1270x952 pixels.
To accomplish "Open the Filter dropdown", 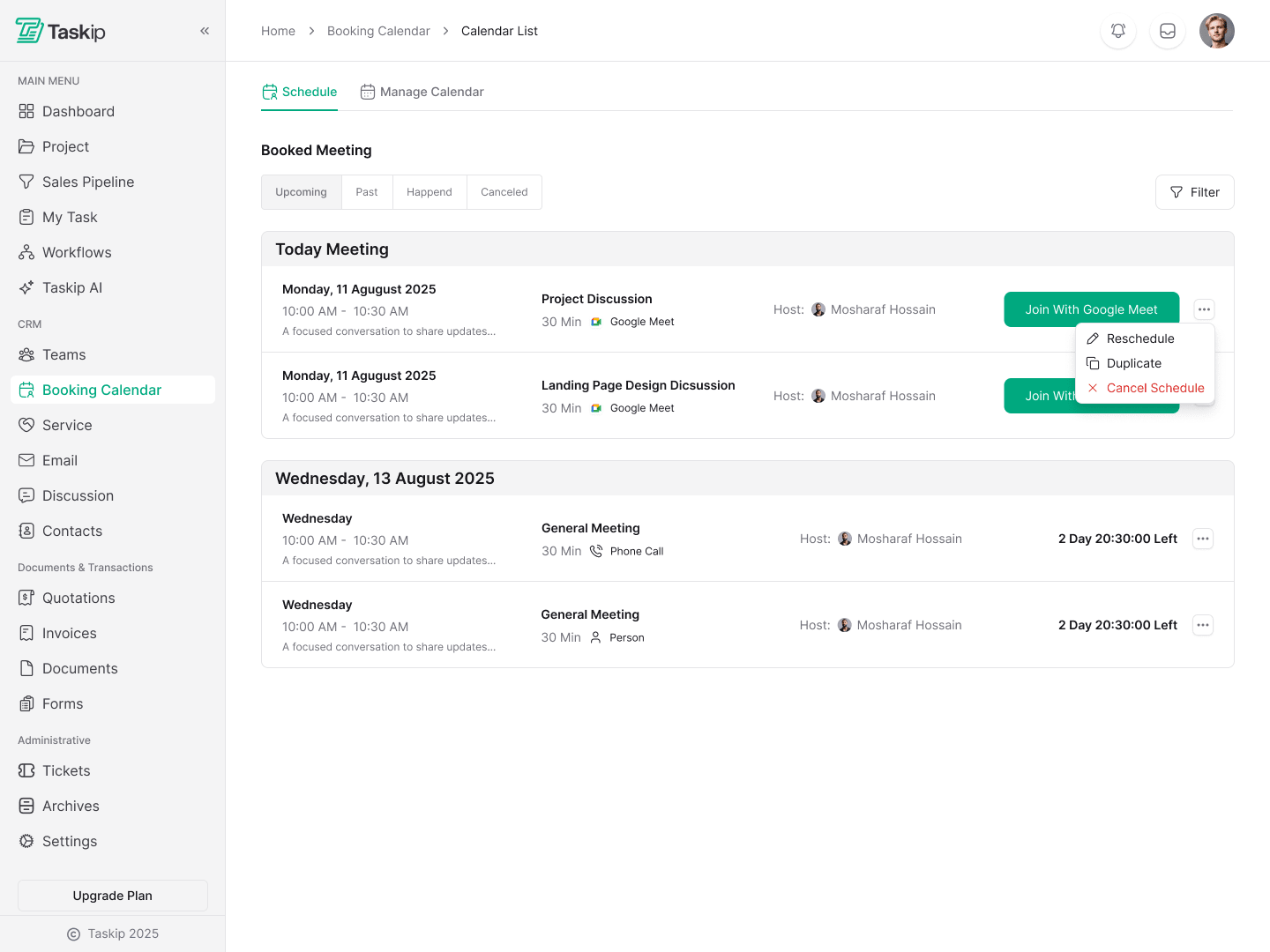I will [x=1194, y=191].
